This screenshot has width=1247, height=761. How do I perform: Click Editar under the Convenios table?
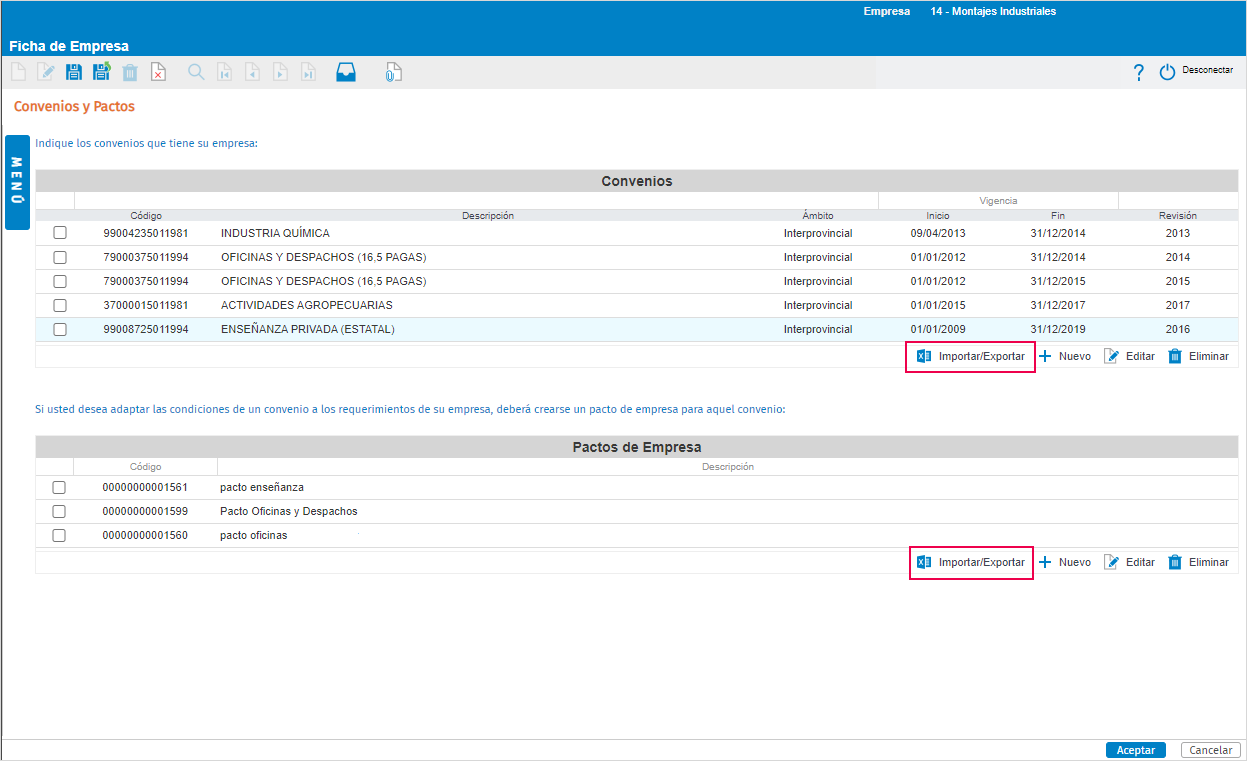point(1129,356)
